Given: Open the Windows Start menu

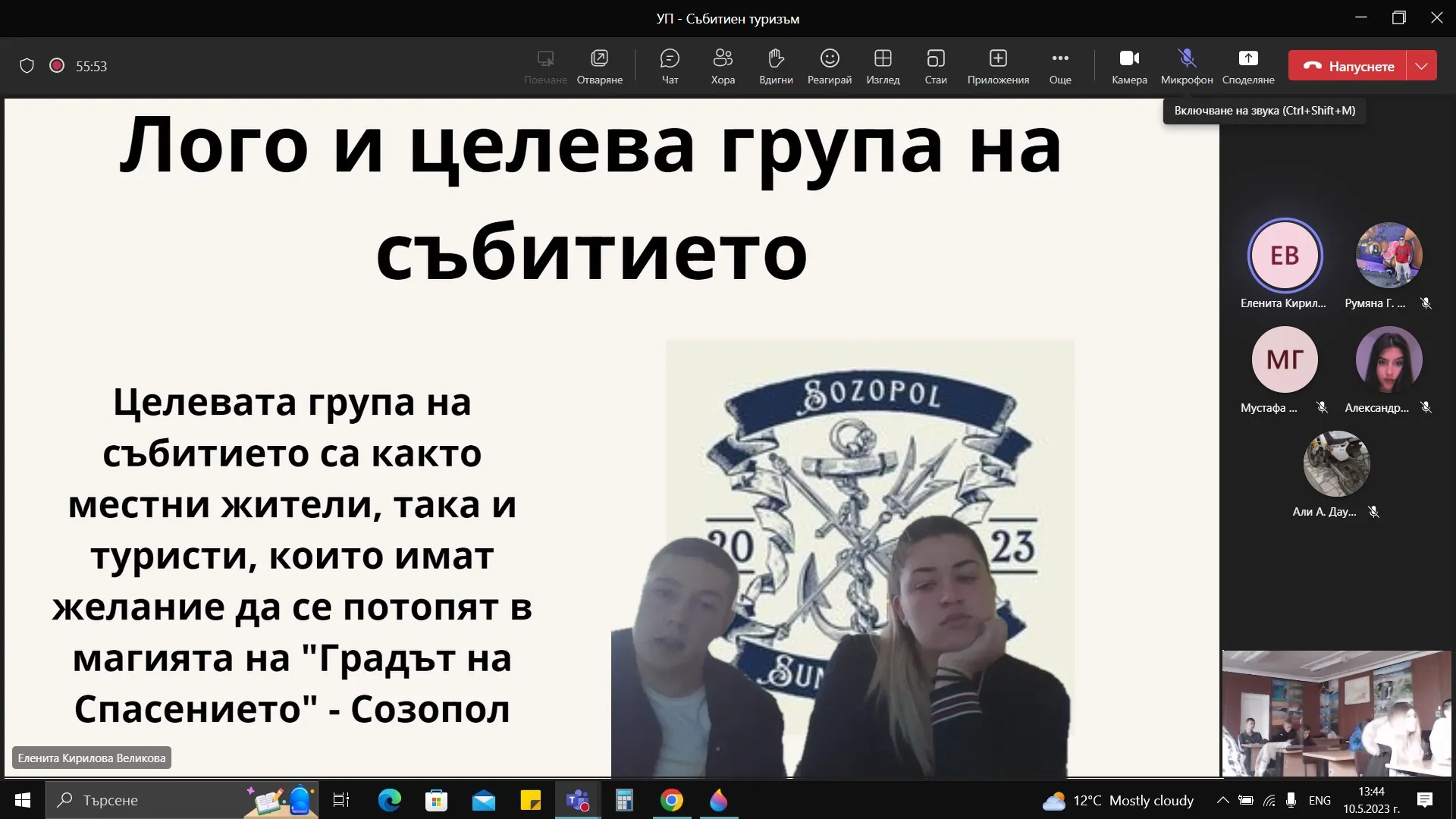Looking at the screenshot, I should (x=23, y=800).
